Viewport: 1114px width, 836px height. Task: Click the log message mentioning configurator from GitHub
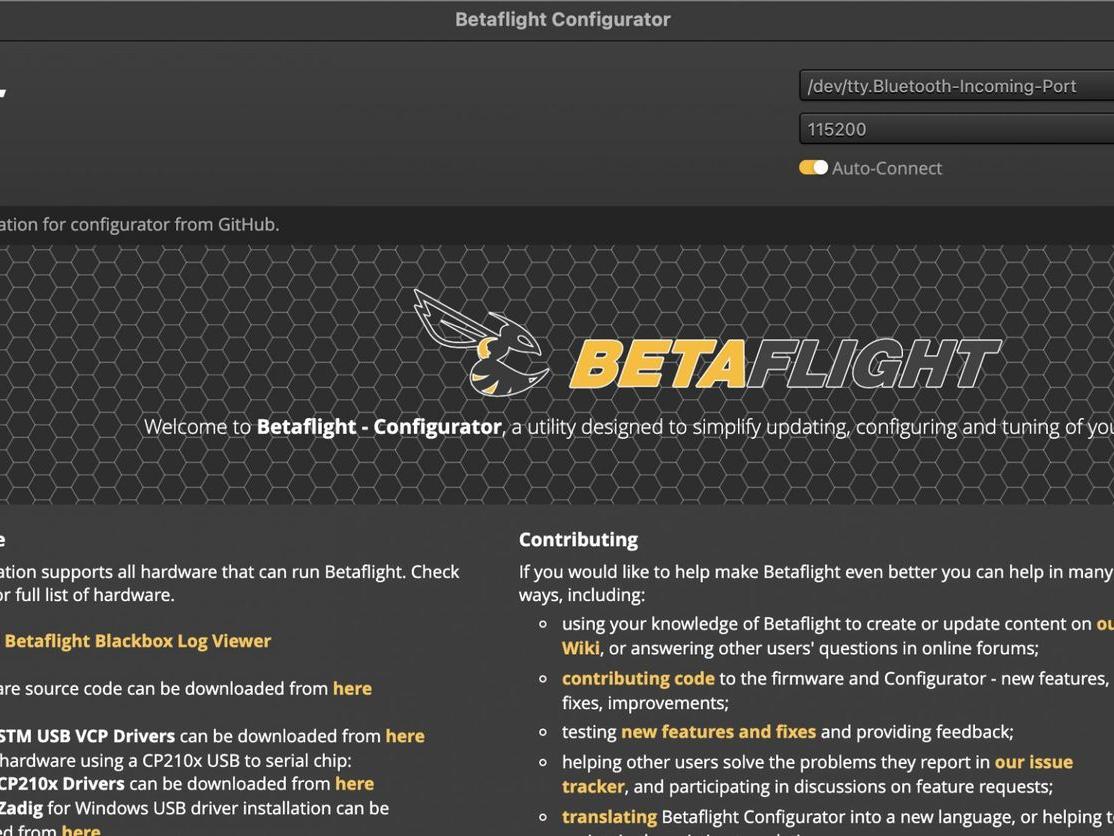pyautogui.click(x=139, y=224)
